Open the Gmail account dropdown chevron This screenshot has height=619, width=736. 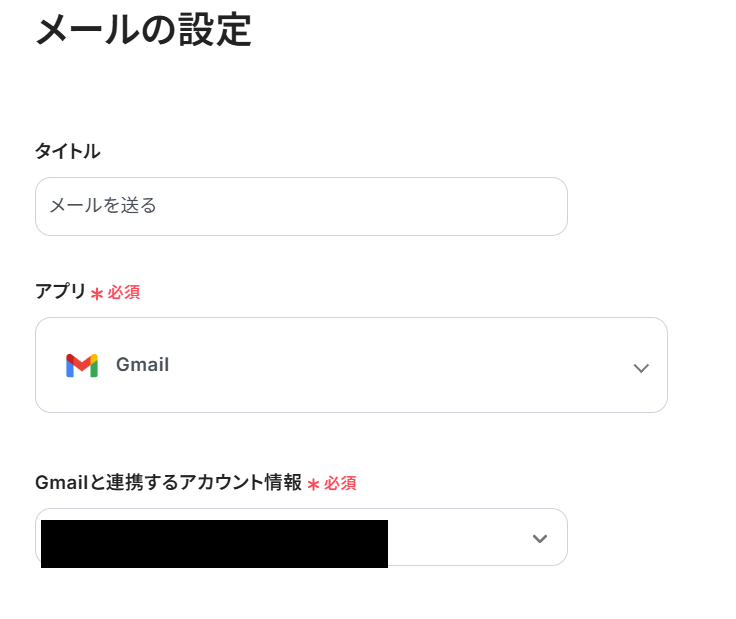(540, 538)
